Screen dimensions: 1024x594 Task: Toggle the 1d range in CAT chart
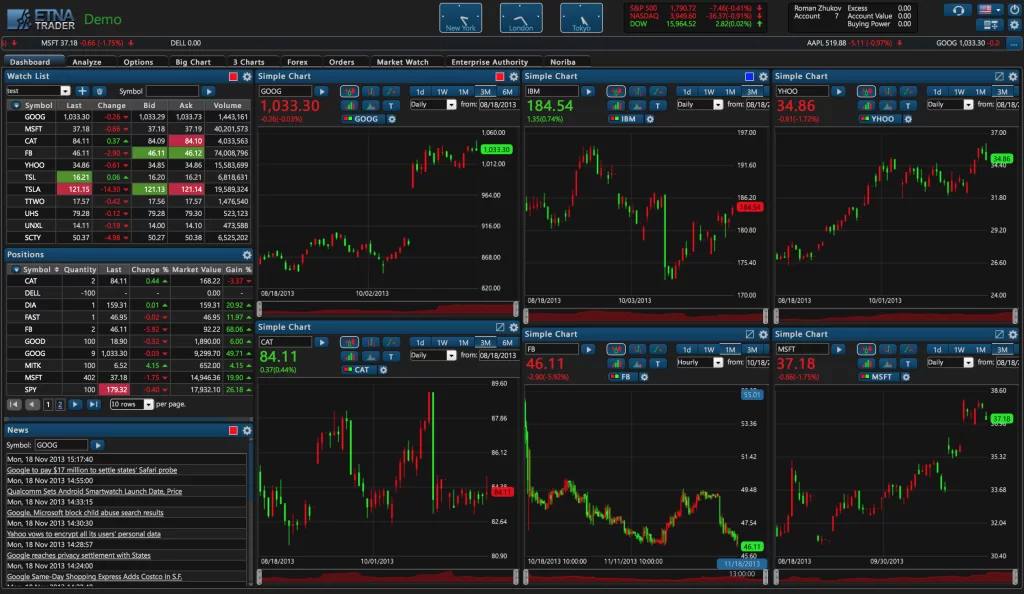[420, 342]
